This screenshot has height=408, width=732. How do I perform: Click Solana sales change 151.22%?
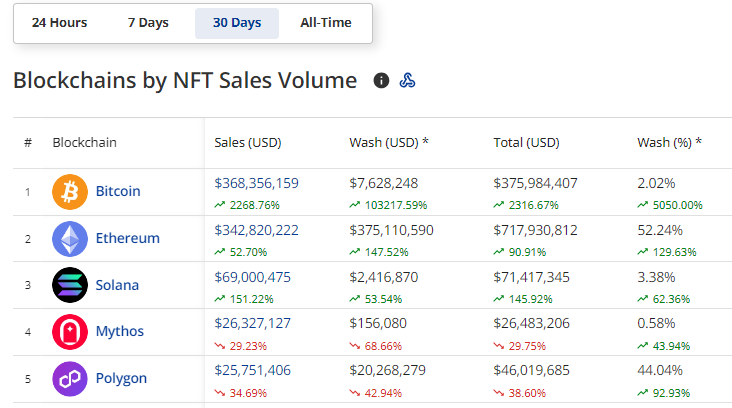point(252,299)
